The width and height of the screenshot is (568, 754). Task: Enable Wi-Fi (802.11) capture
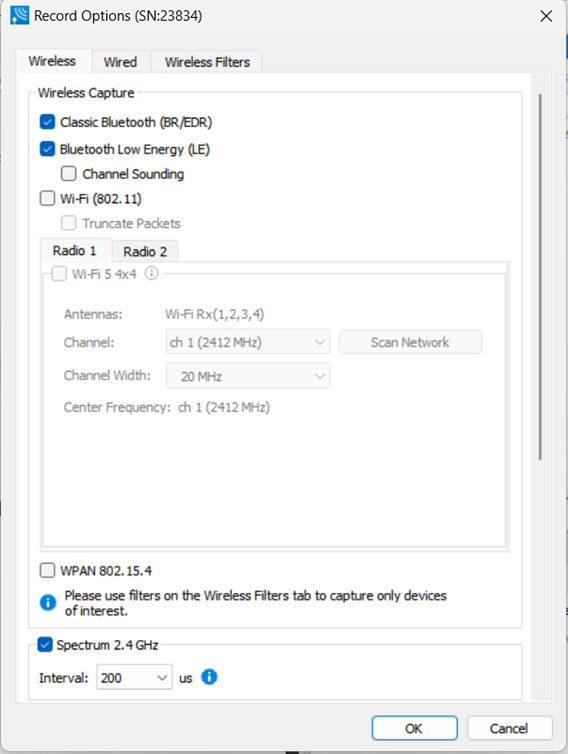pyautogui.click(x=47, y=198)
